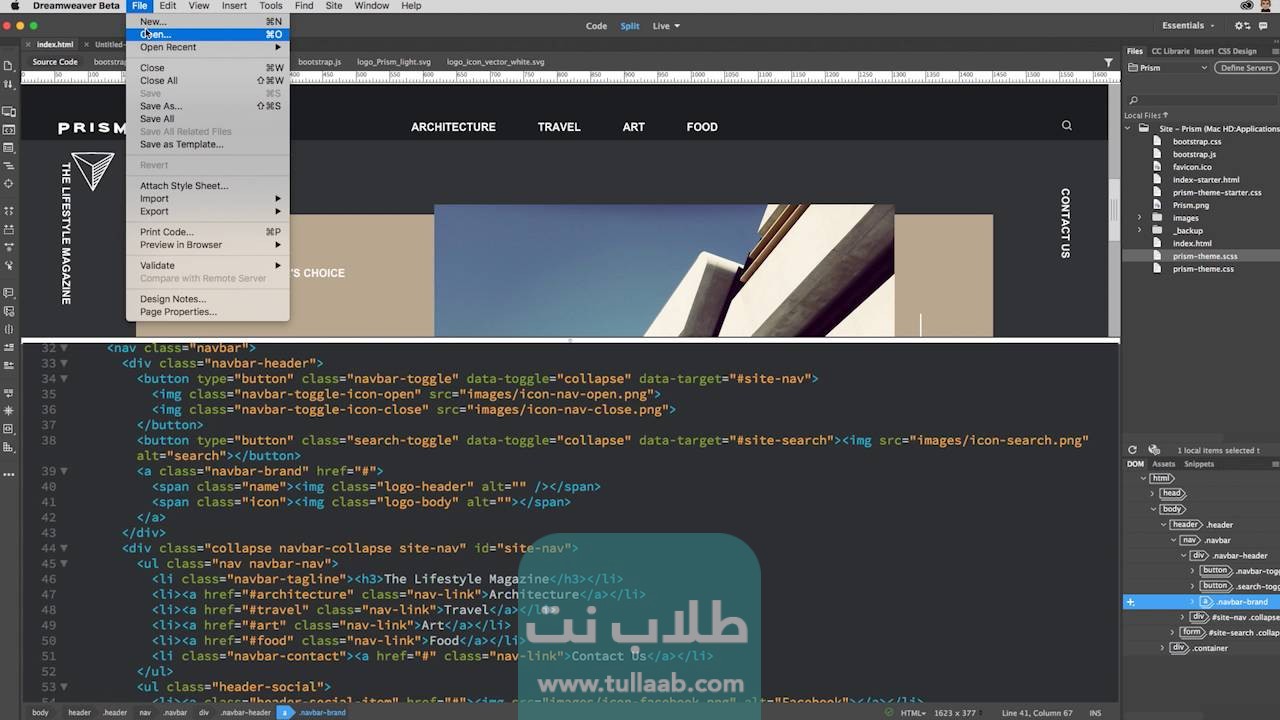Activate the Code view toggle
The image size is (1280, 720).
596,26
